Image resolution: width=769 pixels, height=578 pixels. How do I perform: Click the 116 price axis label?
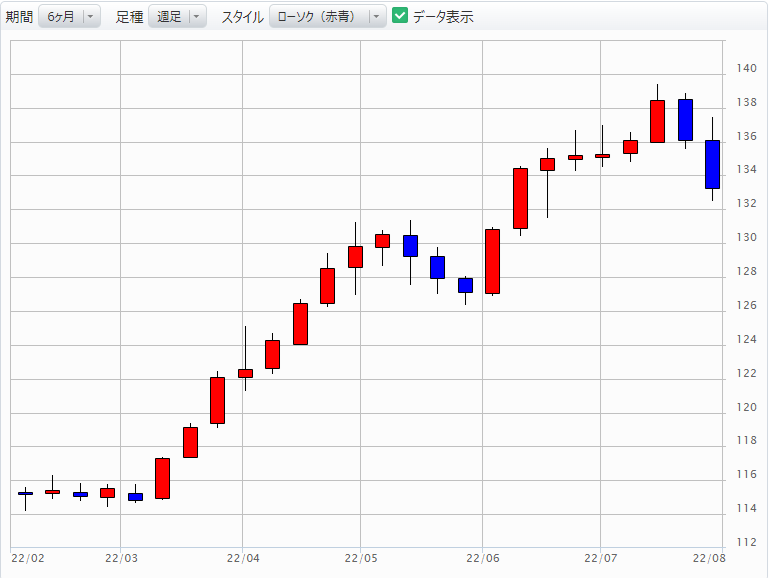click(746, 474)
